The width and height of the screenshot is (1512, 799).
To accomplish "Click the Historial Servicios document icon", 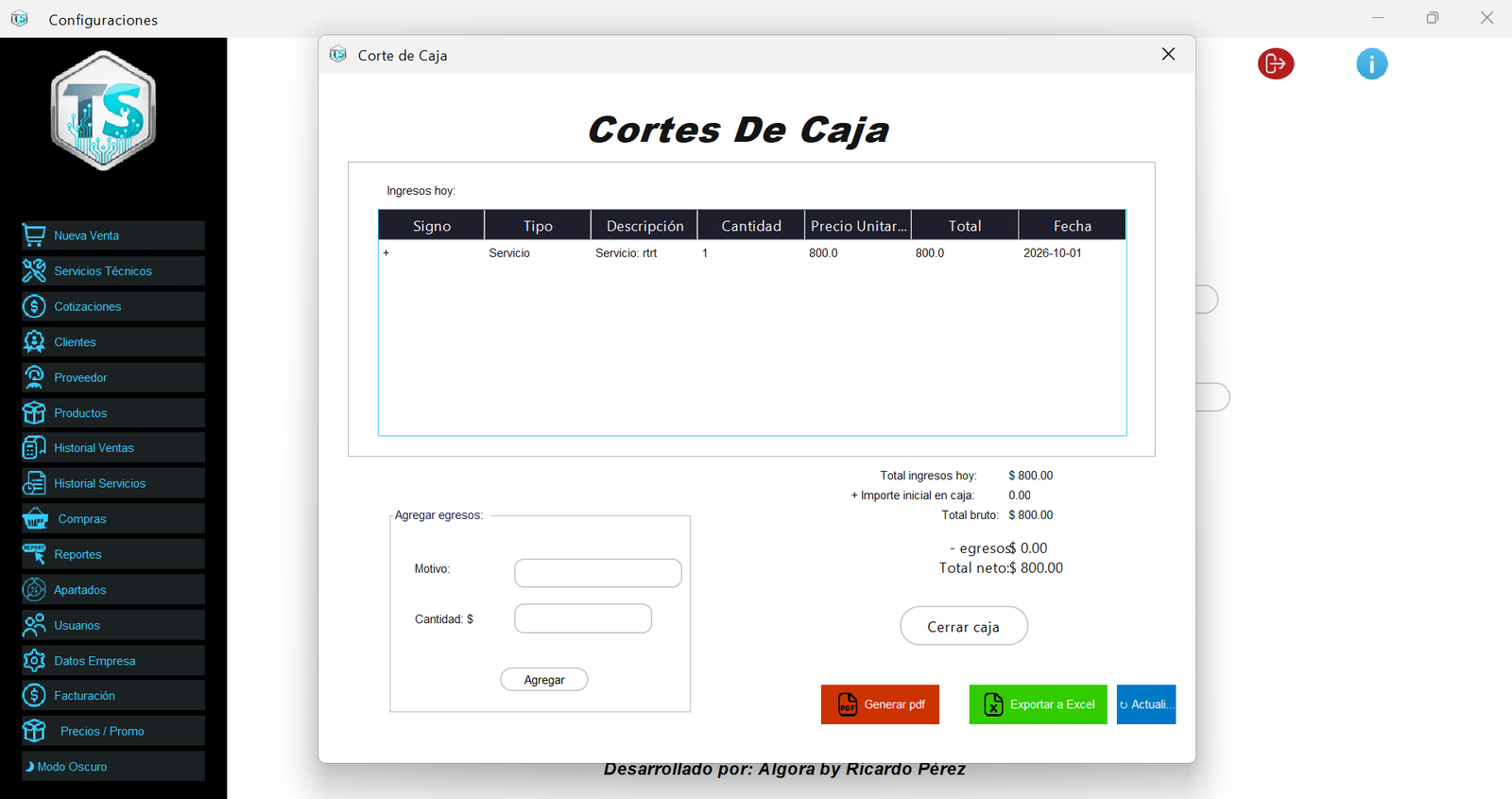I will [34, 483].
